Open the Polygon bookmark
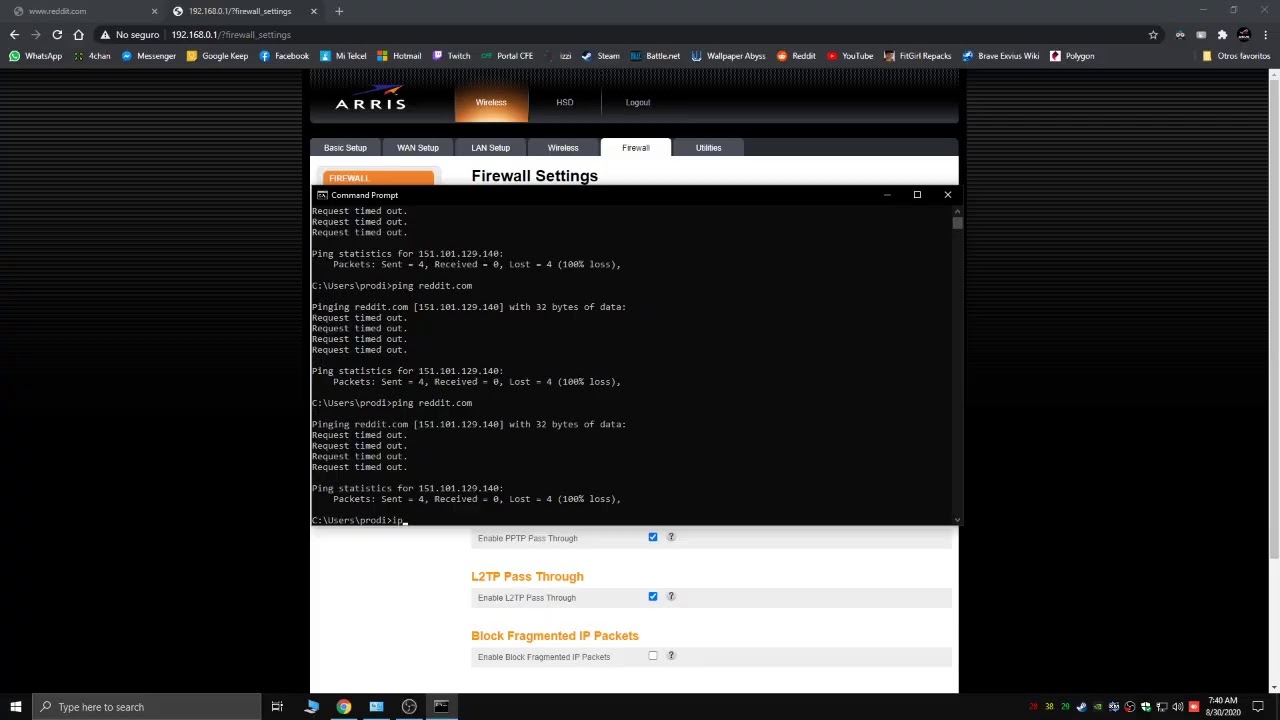This screenshot has width=1280, height=720. [x=1072, y=56]
